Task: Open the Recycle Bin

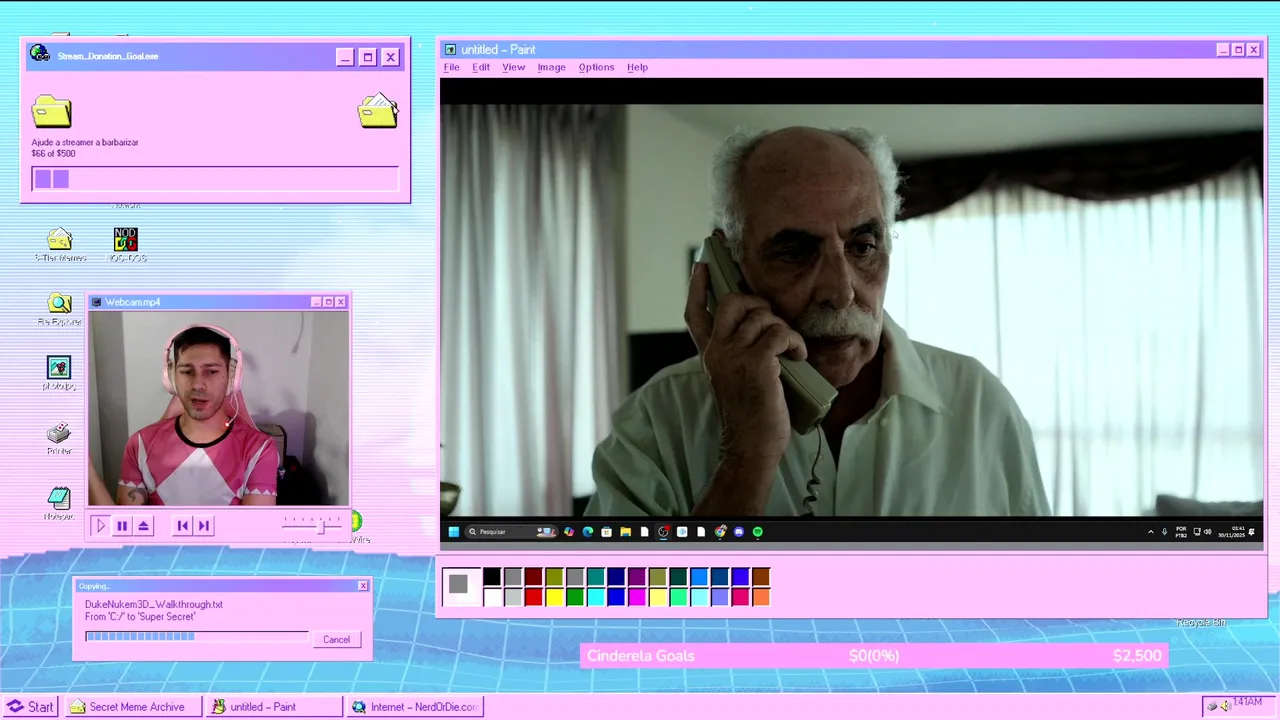Action: click(1201, 622)
